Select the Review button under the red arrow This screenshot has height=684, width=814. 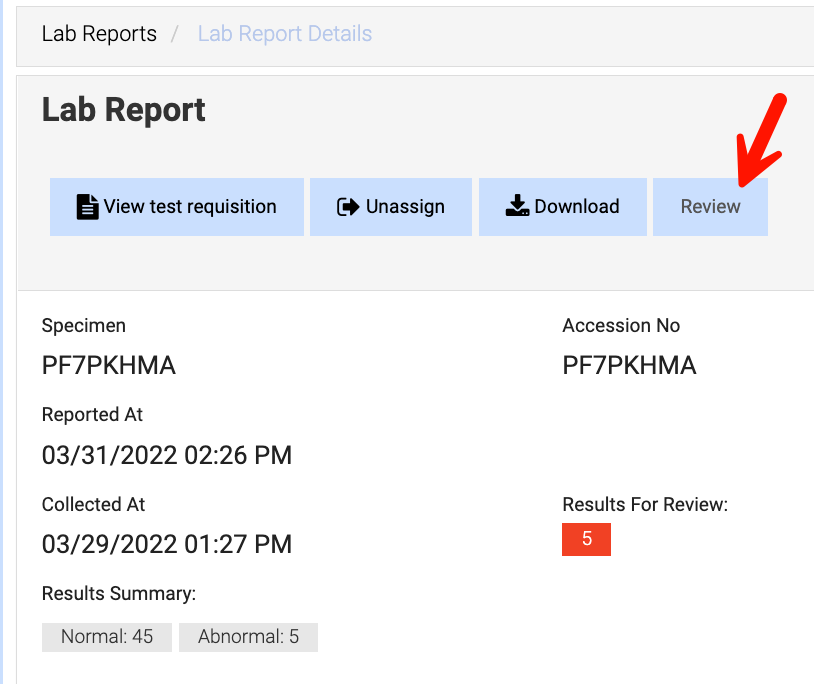pyautogui.click(x=710, y=206)
